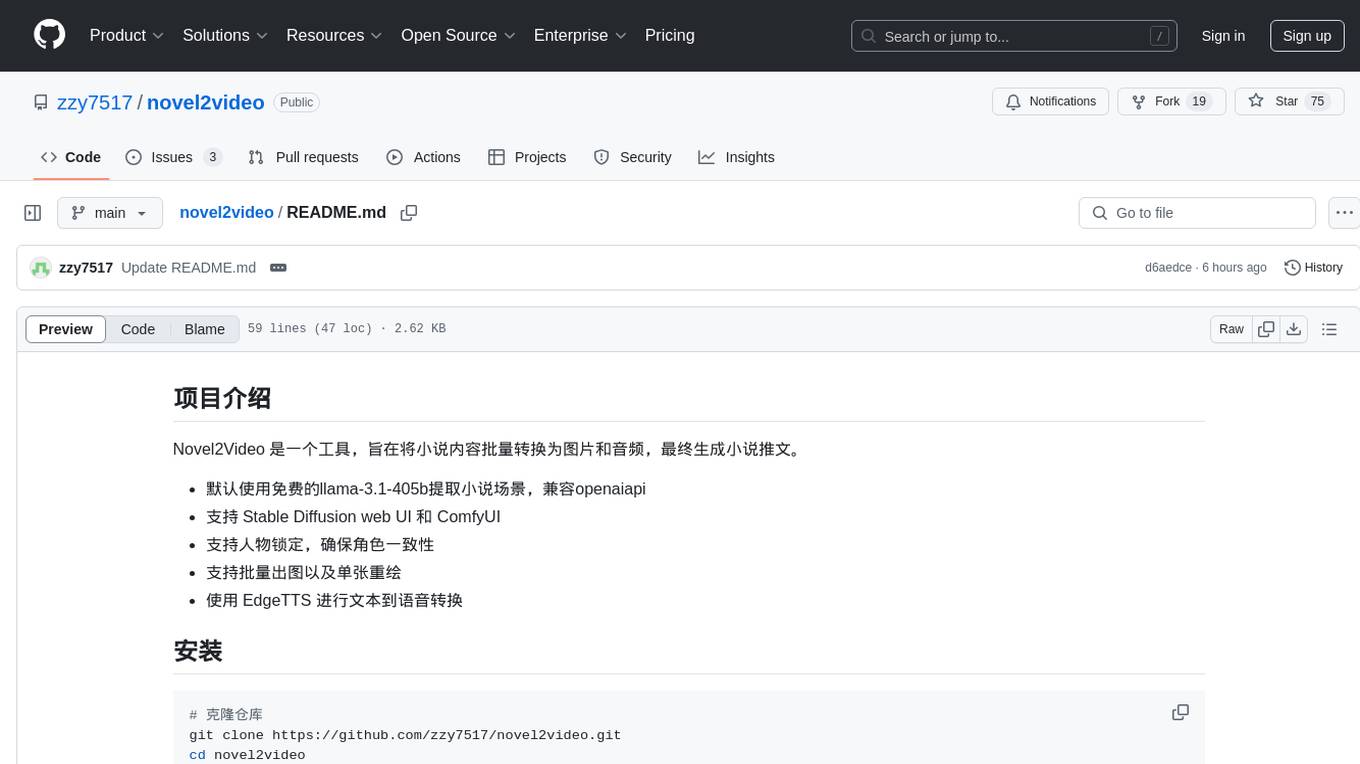Expand the commit message details ellipsis
This screenshot has height=764, width=1360.
click(279, 268)
